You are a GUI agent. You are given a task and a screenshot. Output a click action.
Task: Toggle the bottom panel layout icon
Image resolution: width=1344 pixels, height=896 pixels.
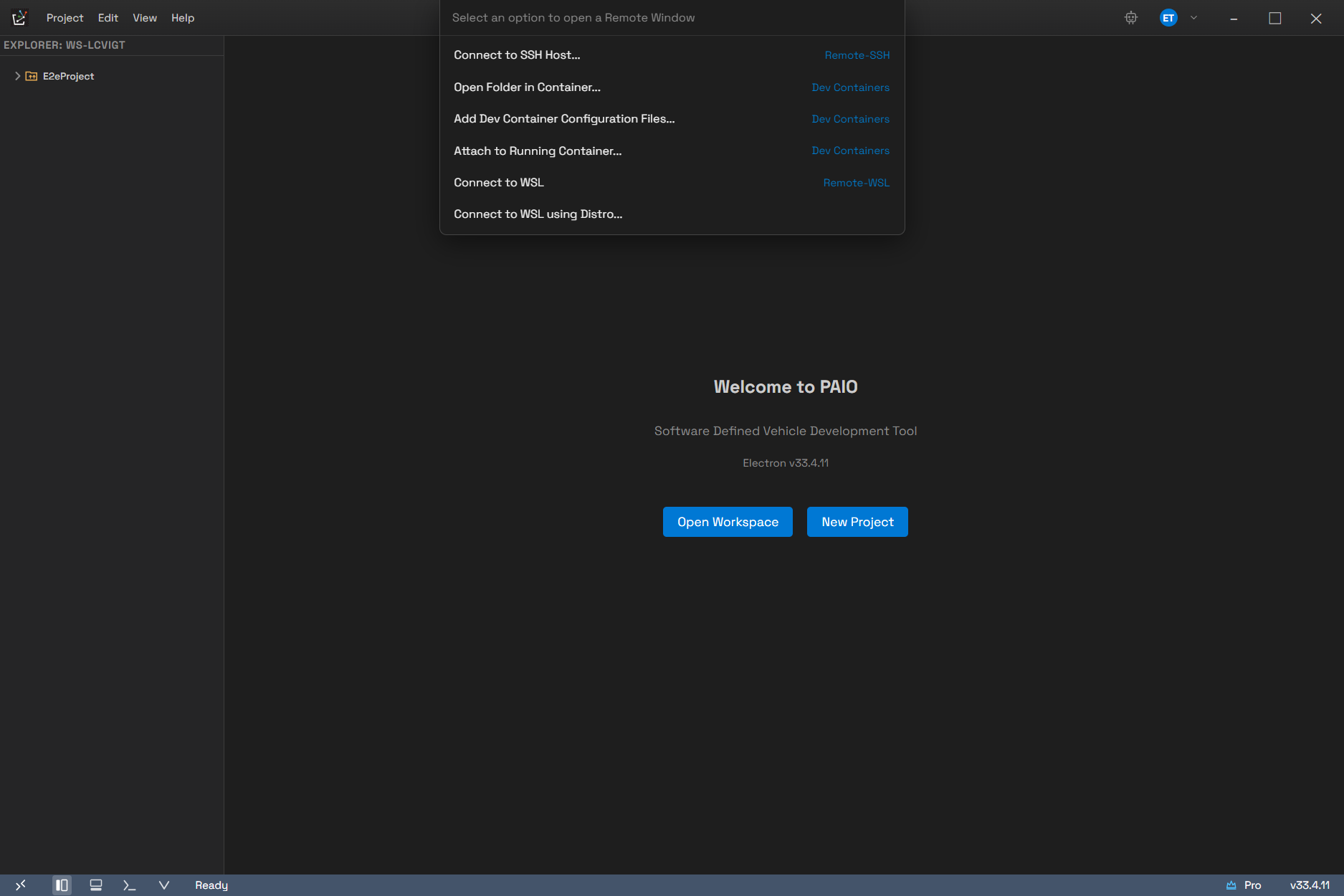tap(96, 885)
